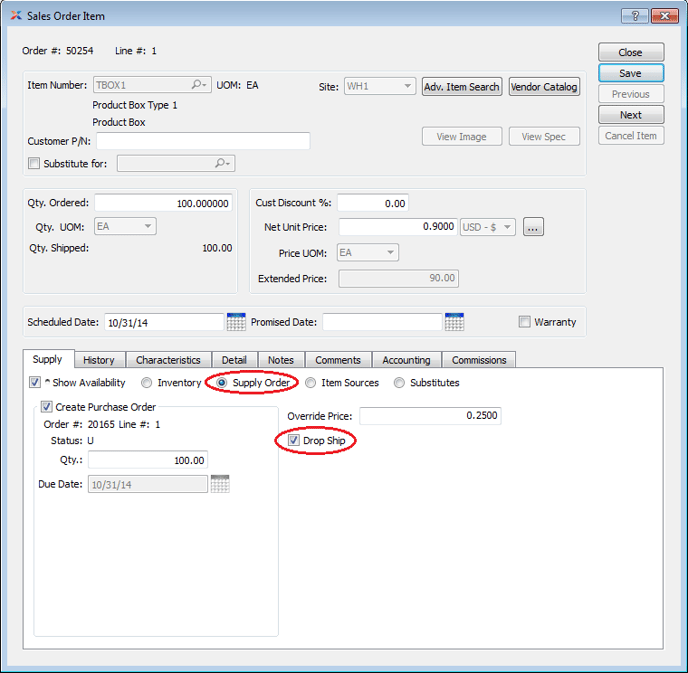
Task: Toggle the Drop Ship checkbox
Action: [x=294, y=441]
